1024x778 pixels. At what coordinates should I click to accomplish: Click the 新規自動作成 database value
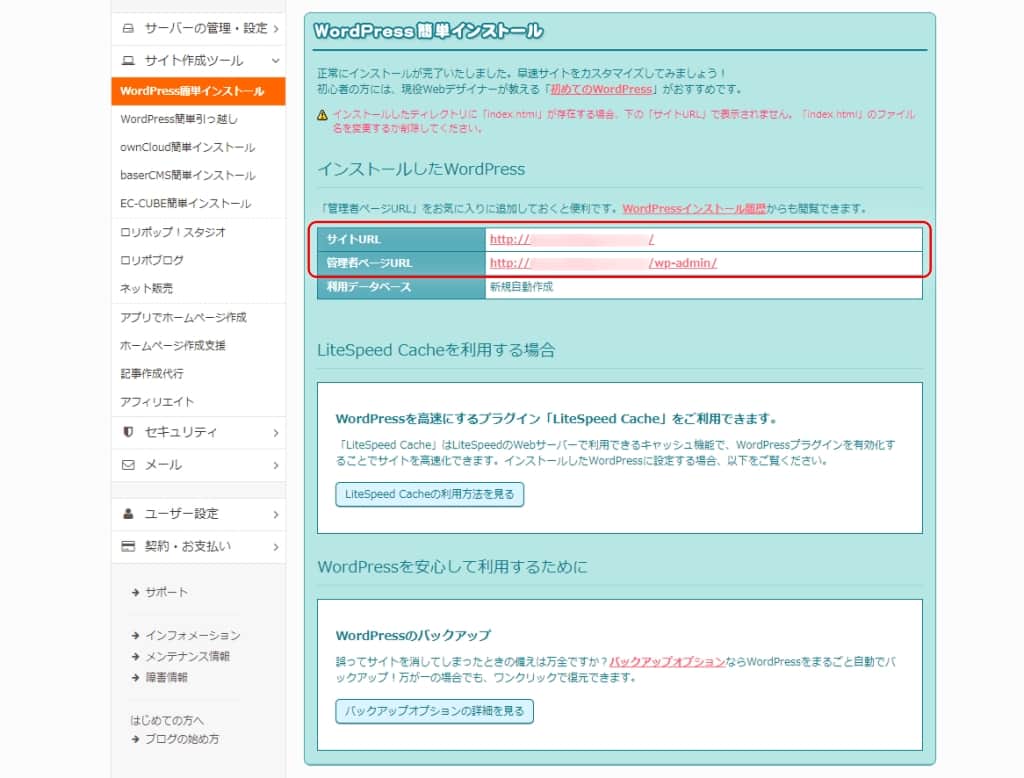click(x=521, y=287)
